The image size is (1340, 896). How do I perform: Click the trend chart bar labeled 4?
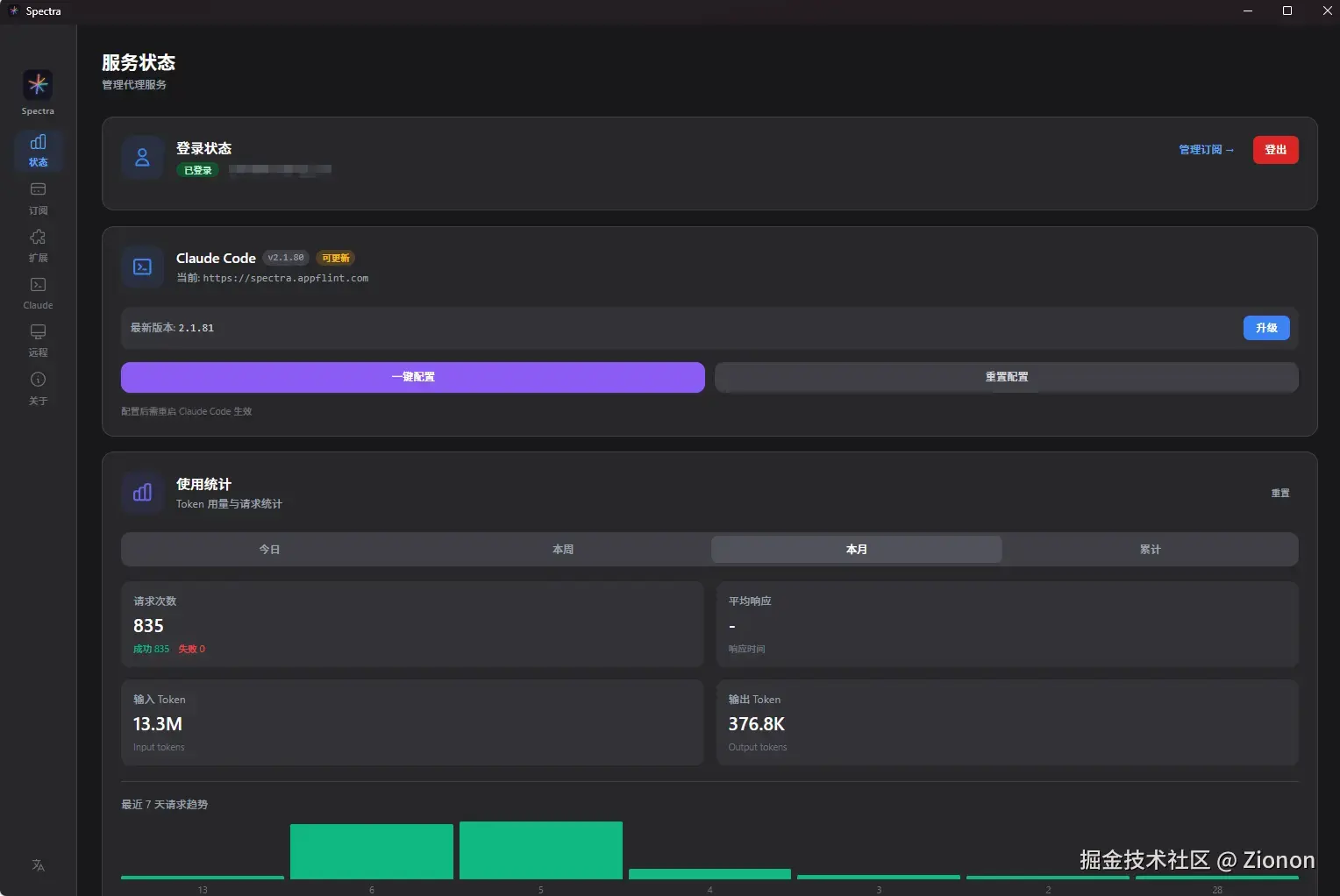[710, 874]
